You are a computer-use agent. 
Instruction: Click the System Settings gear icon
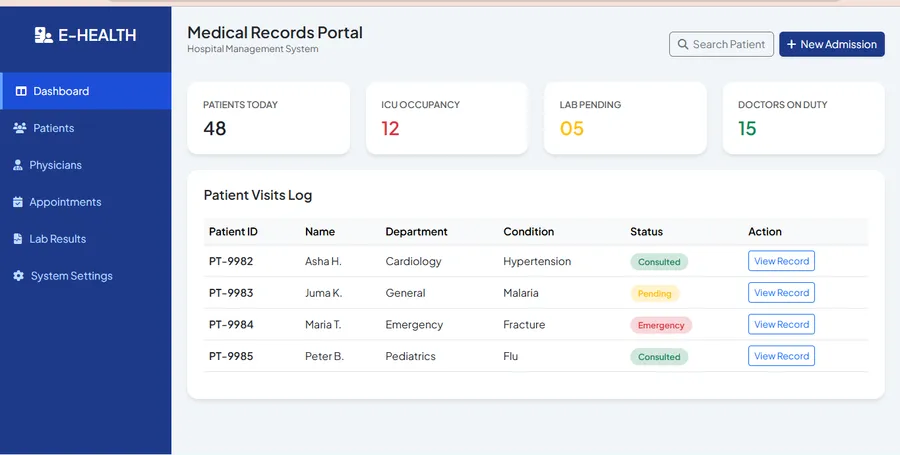(x=18, y=276)
